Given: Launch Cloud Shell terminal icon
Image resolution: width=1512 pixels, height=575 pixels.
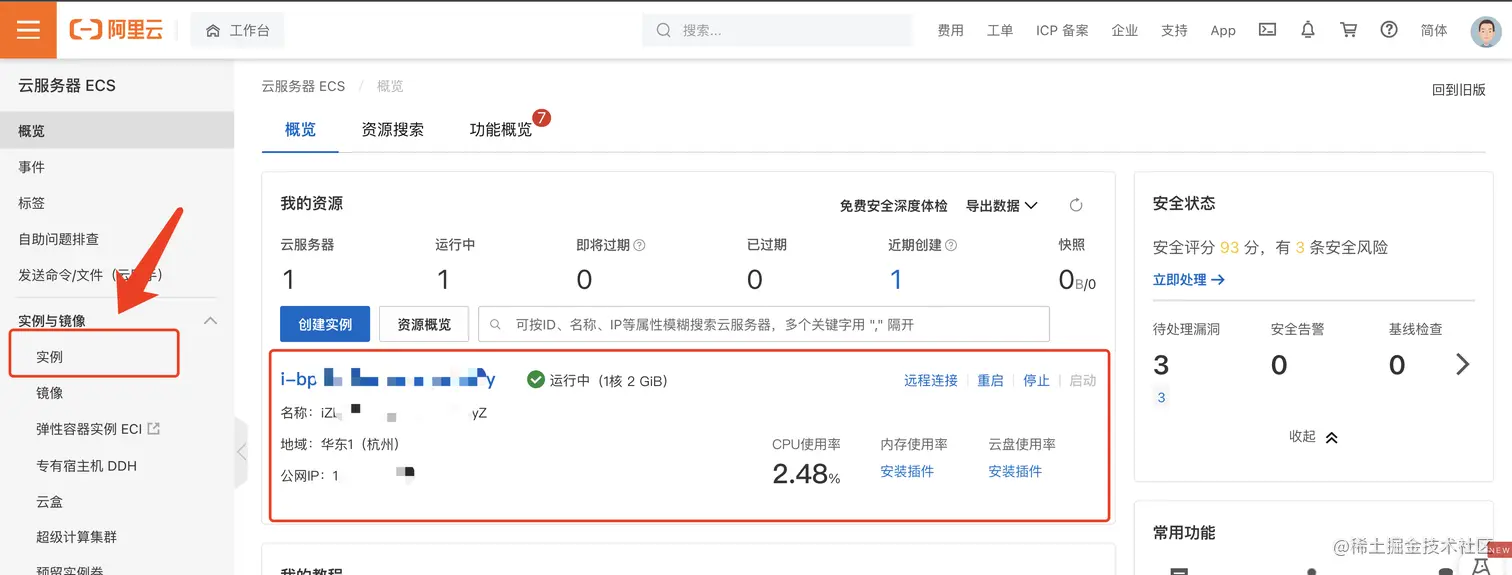Looking at the screenshot, I should pos(1267,30).
